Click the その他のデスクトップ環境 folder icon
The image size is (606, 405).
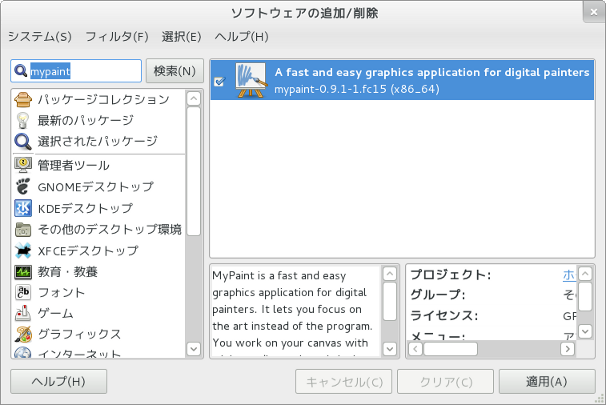pos(23,230)
